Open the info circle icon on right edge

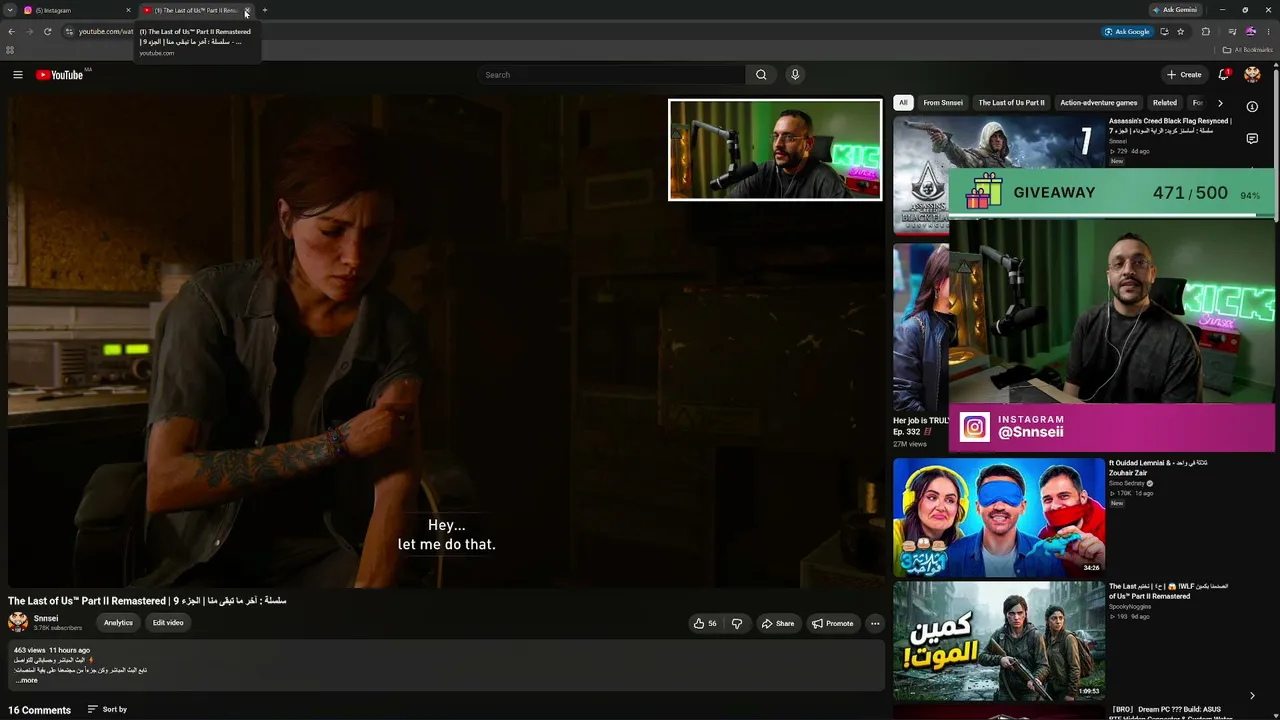pyautogui.click(x=1252, y=106)
